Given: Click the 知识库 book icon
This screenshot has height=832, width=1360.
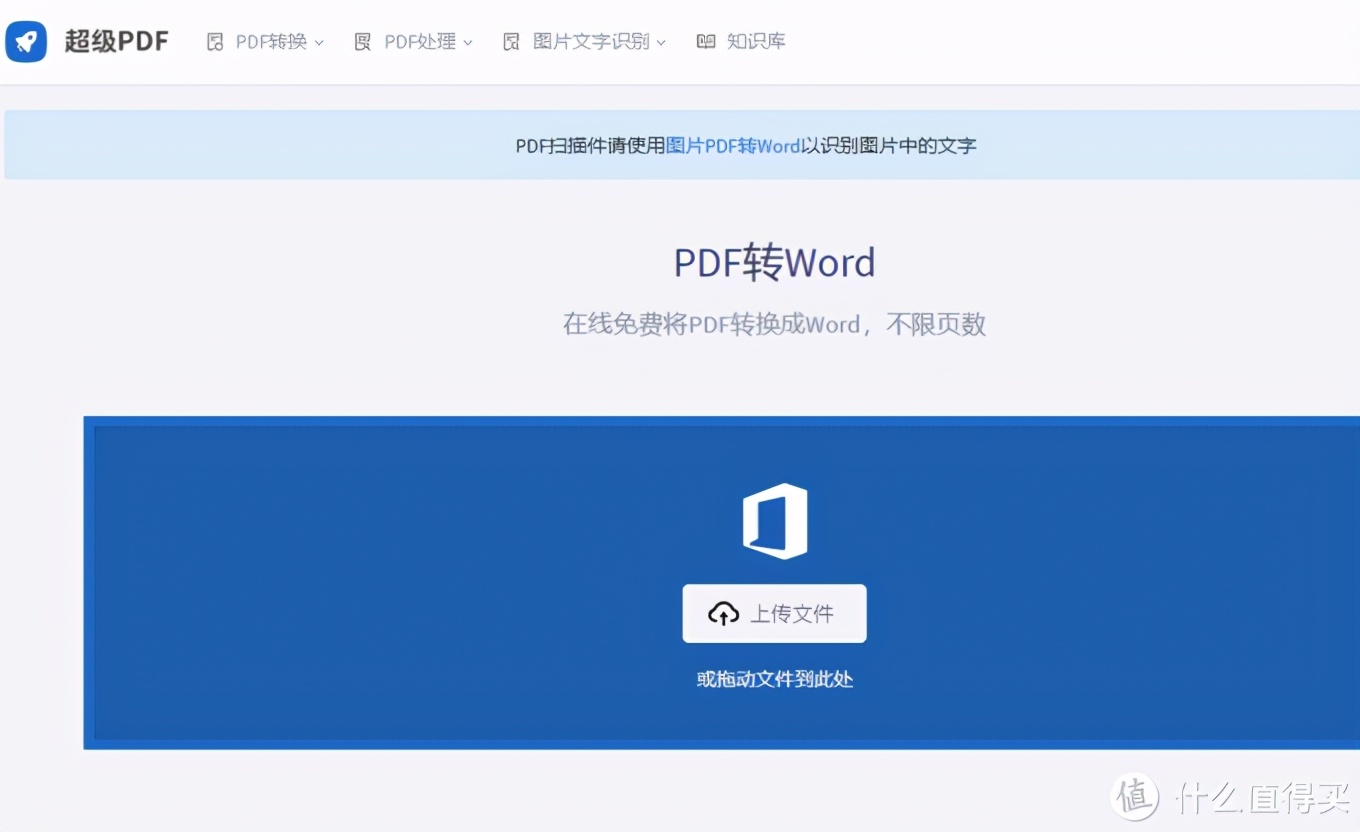Looking at the screenshot, I should [x=705, y=41].
